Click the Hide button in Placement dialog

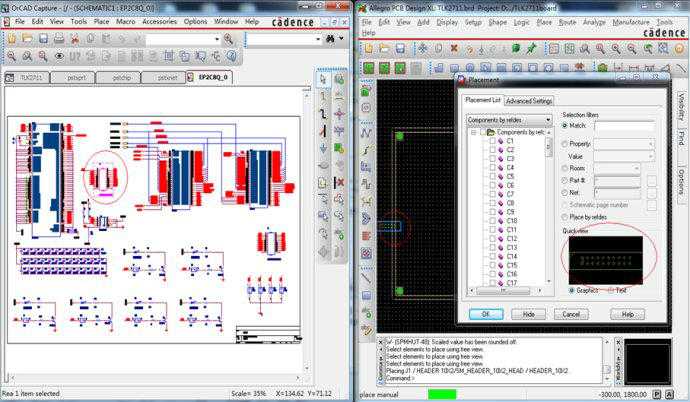(529, 313)
